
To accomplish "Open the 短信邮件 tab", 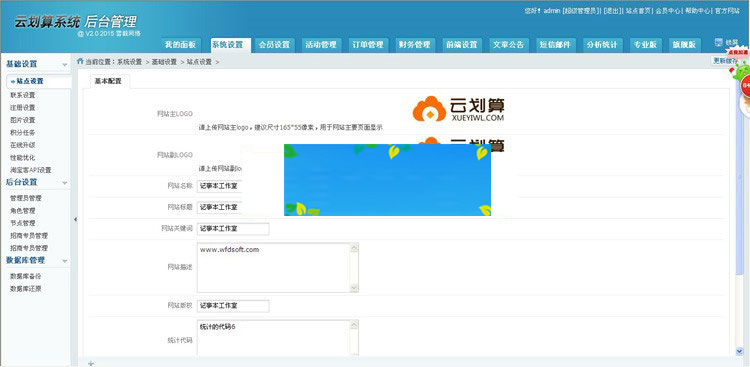I will point(555,45).
